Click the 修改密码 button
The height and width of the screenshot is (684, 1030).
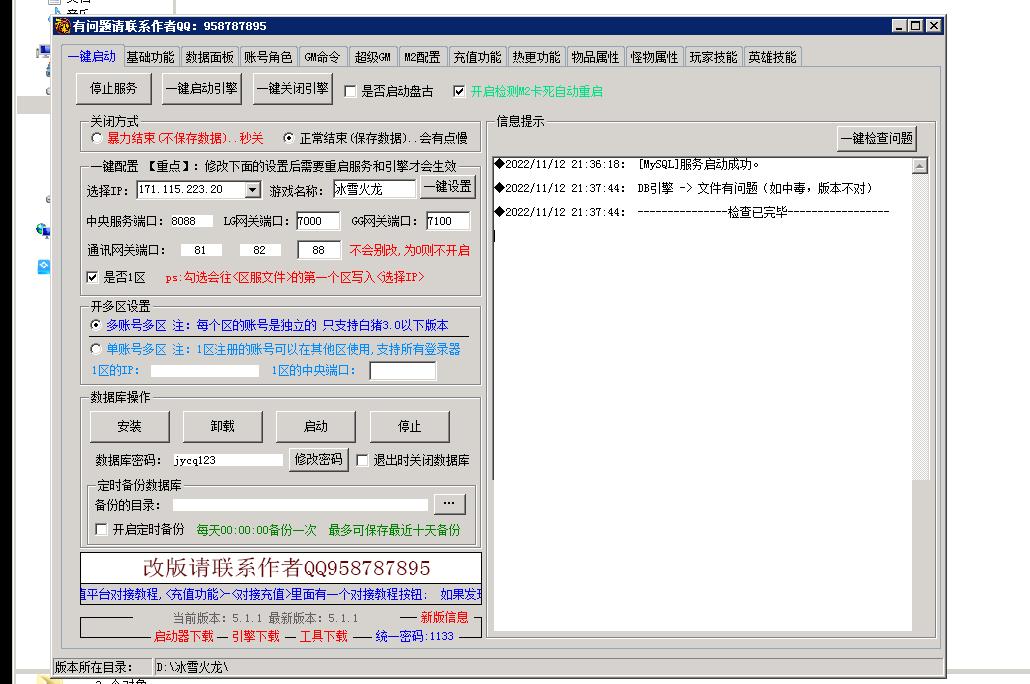tap(319, 460)
